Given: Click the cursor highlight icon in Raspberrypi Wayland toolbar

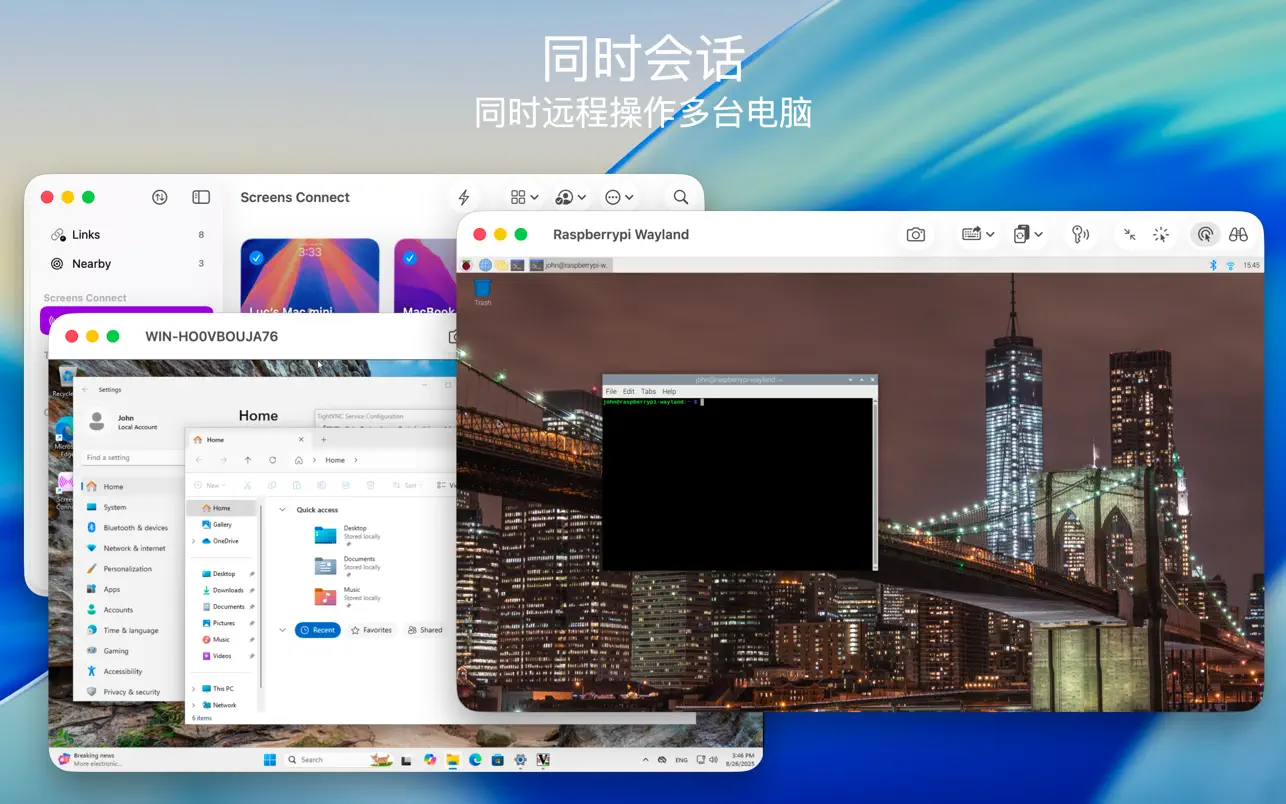Looking at the screenshot, I should (x=1161, y=234).
